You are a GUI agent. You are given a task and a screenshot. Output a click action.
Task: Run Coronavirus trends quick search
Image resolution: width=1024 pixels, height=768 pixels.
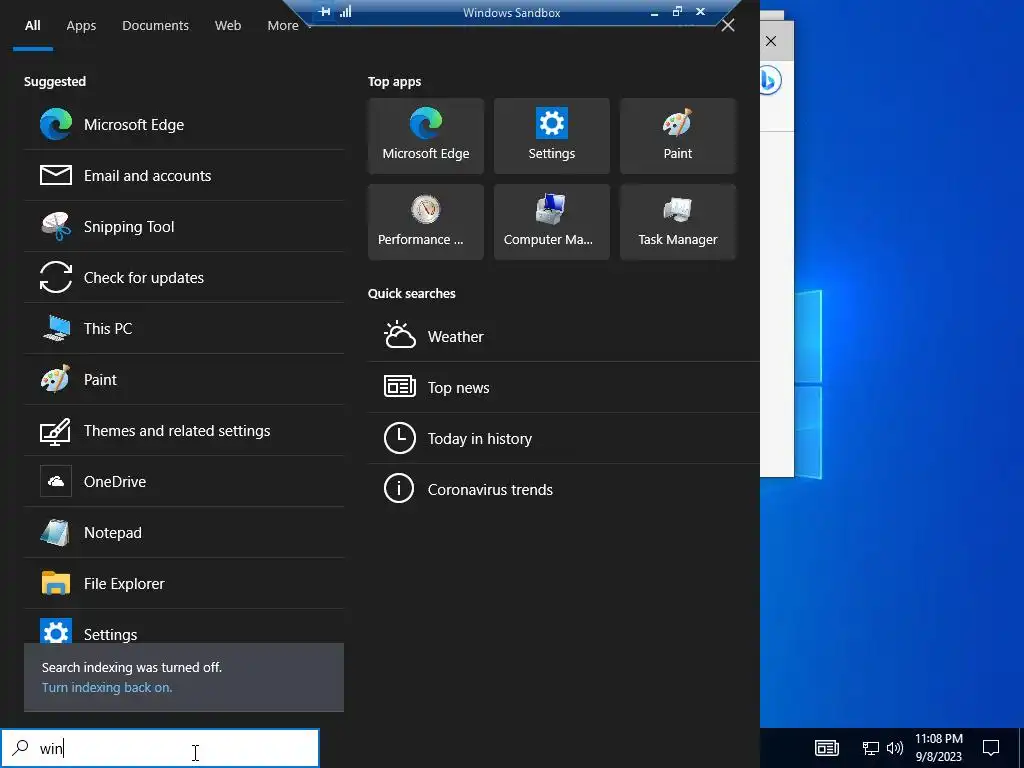click(564, 489)
